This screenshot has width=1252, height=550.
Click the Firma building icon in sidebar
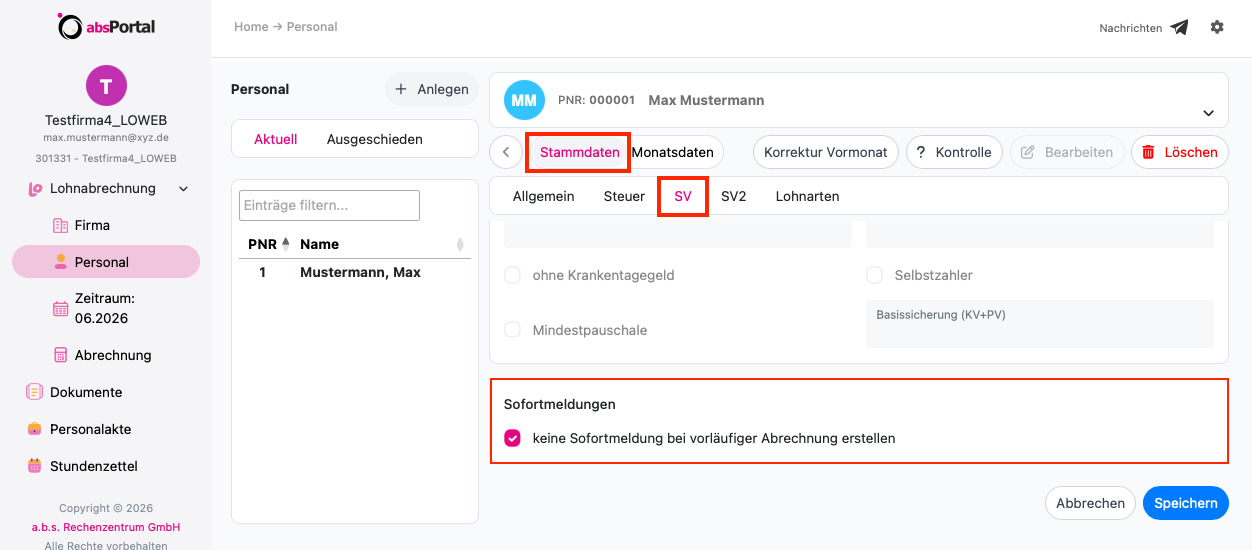60,225
